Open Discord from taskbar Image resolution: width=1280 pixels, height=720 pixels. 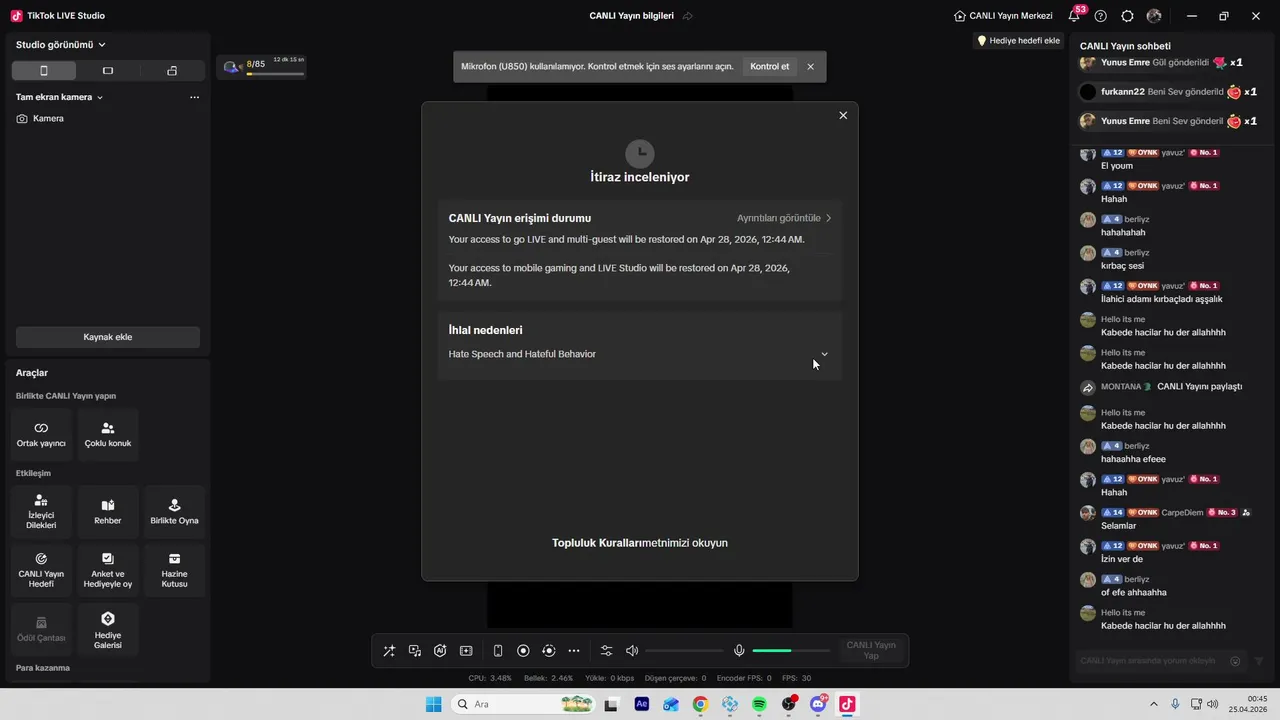818,704
